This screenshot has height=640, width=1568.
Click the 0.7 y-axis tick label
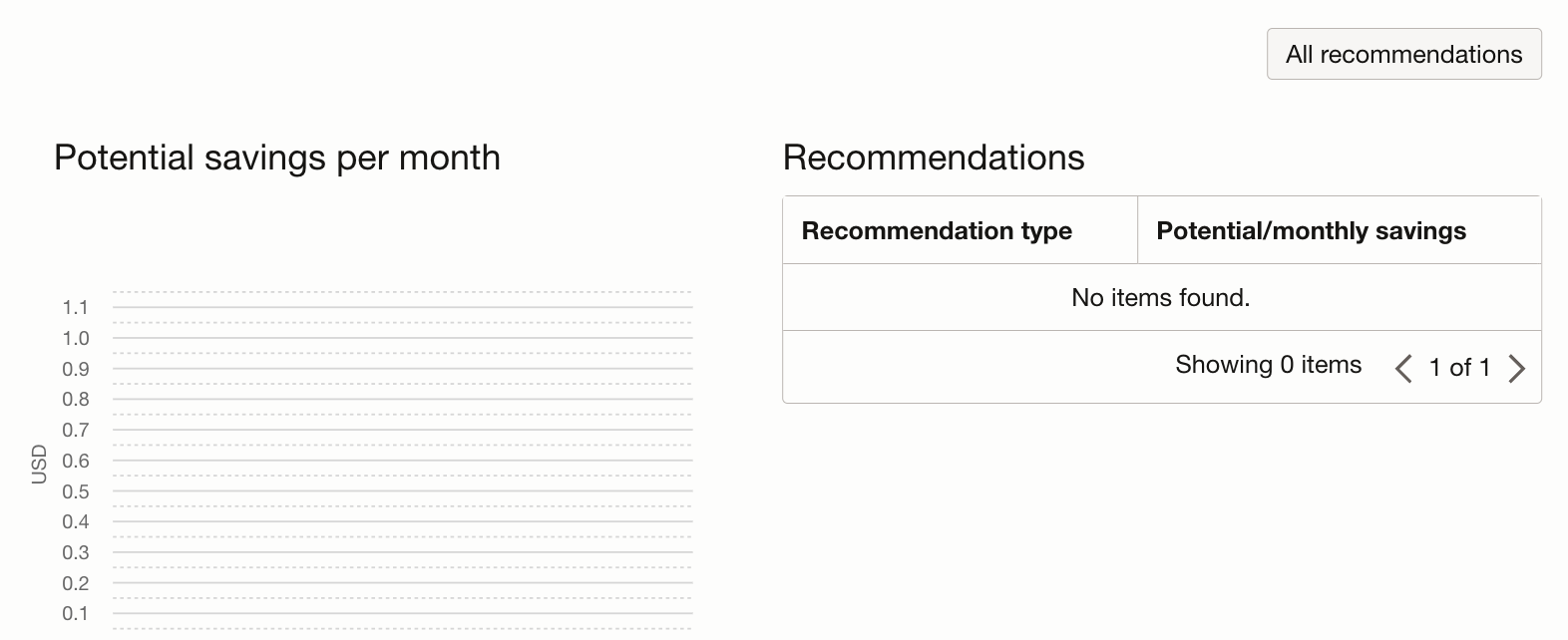[x=76, y=430]
